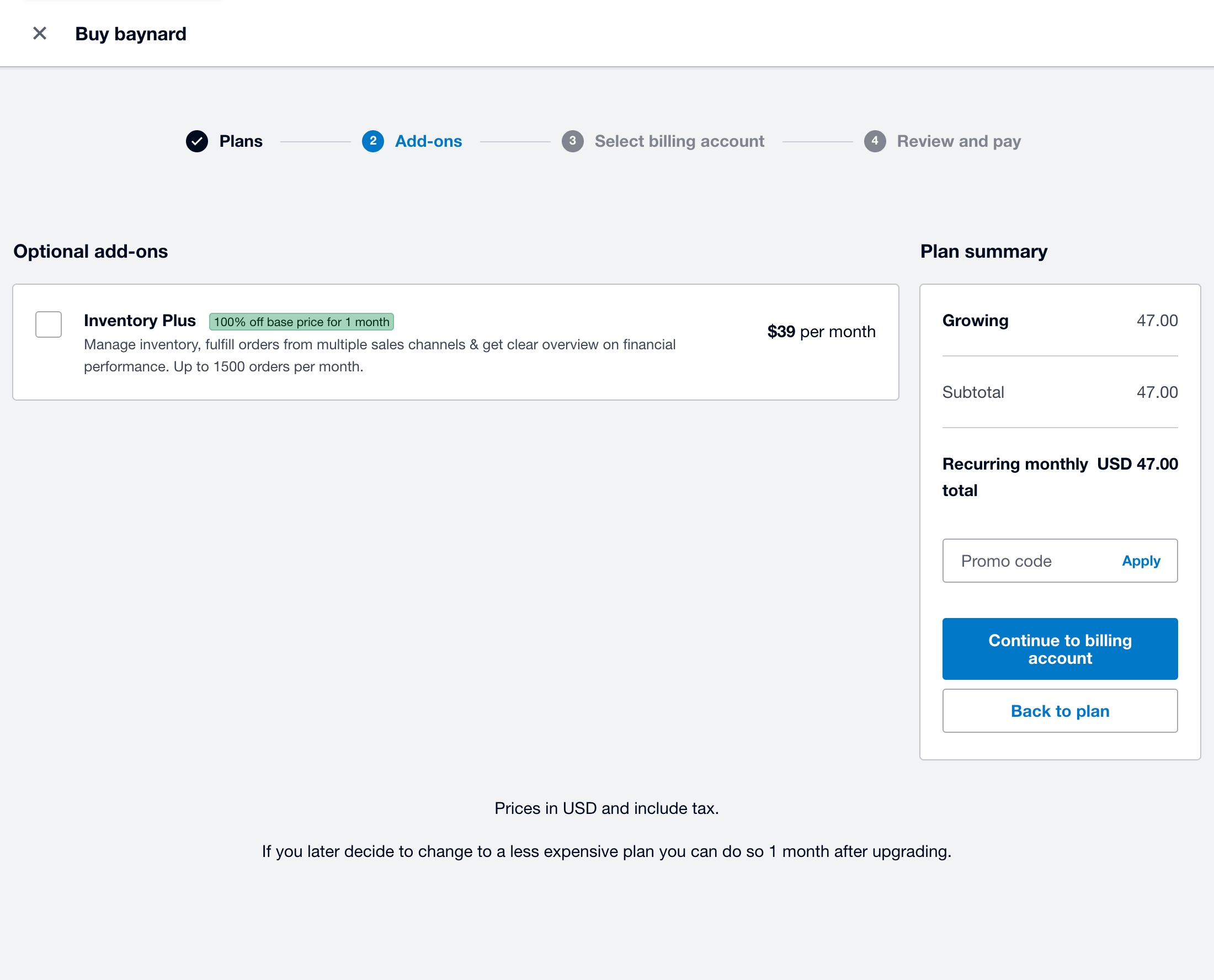Image resolution: width=1214 pixels, height=980 pixels.
Task: Click the $39 per month price
Action: [x=821, y=332]
